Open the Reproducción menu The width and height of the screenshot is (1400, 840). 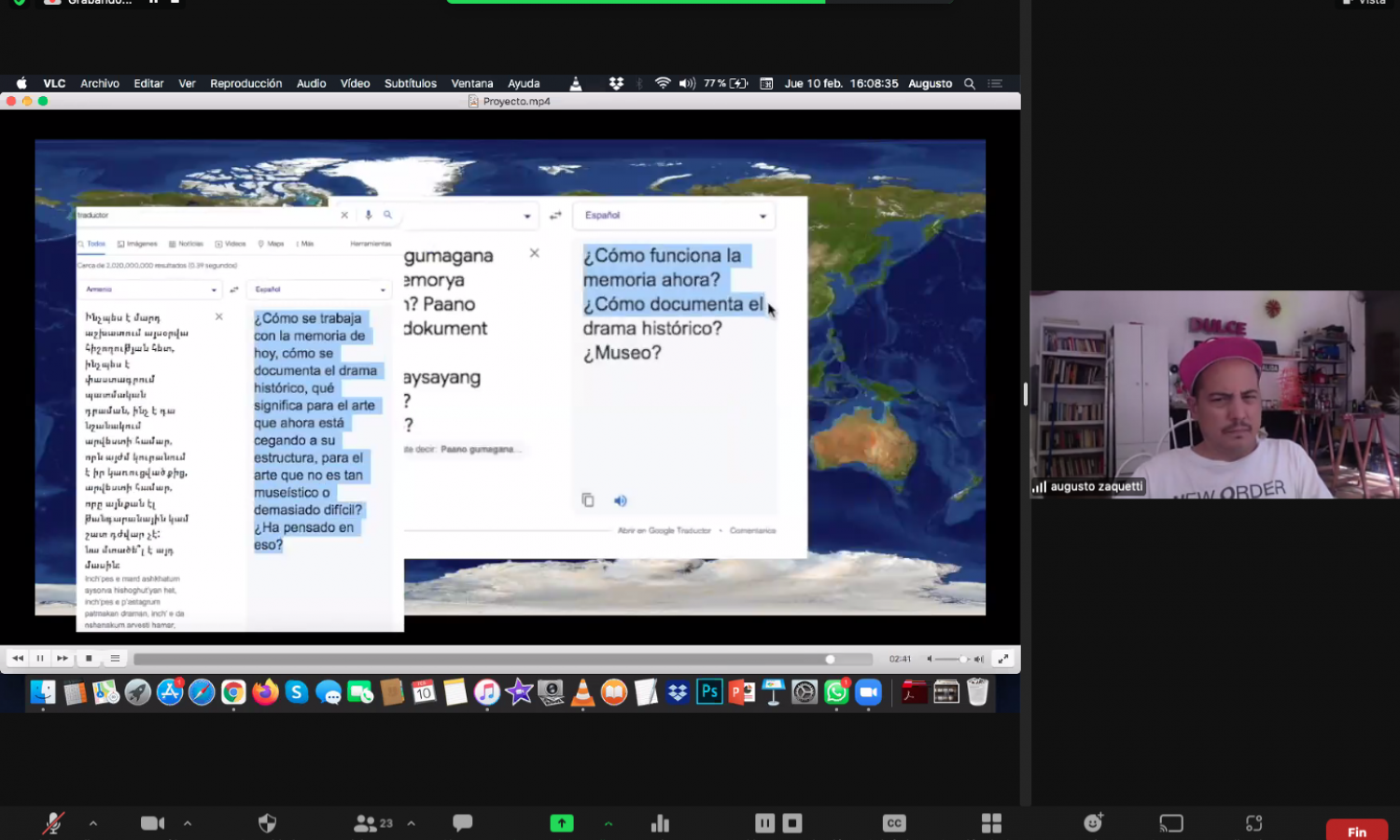[245, 83]
